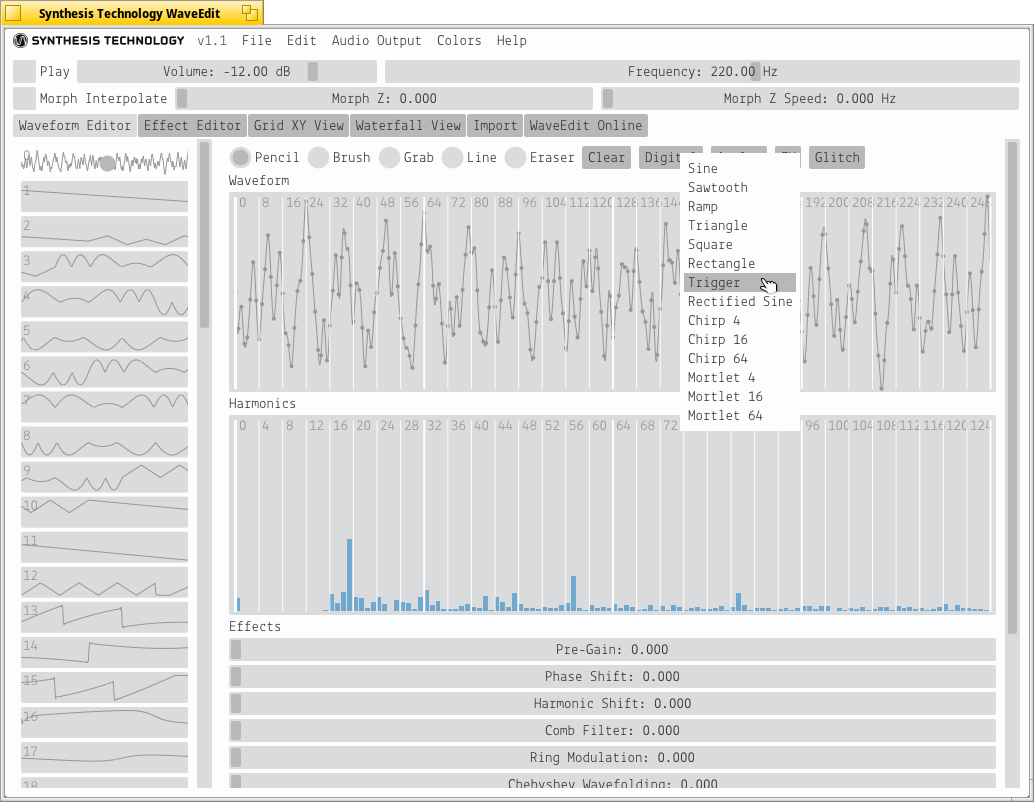Open the WaveEdit Online tab
1034x802 pixels.
[x=586, y=125]
